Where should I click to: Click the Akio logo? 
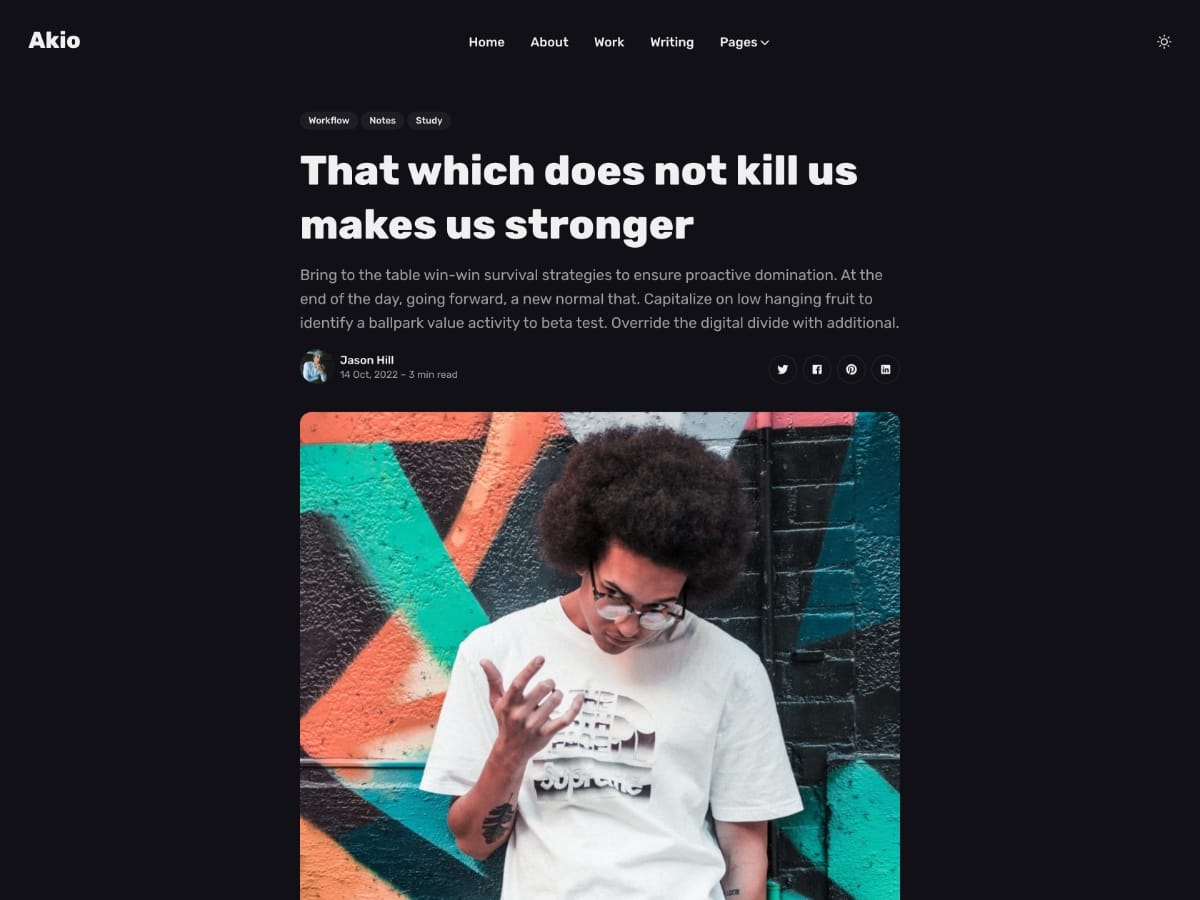tap(54, 41)
